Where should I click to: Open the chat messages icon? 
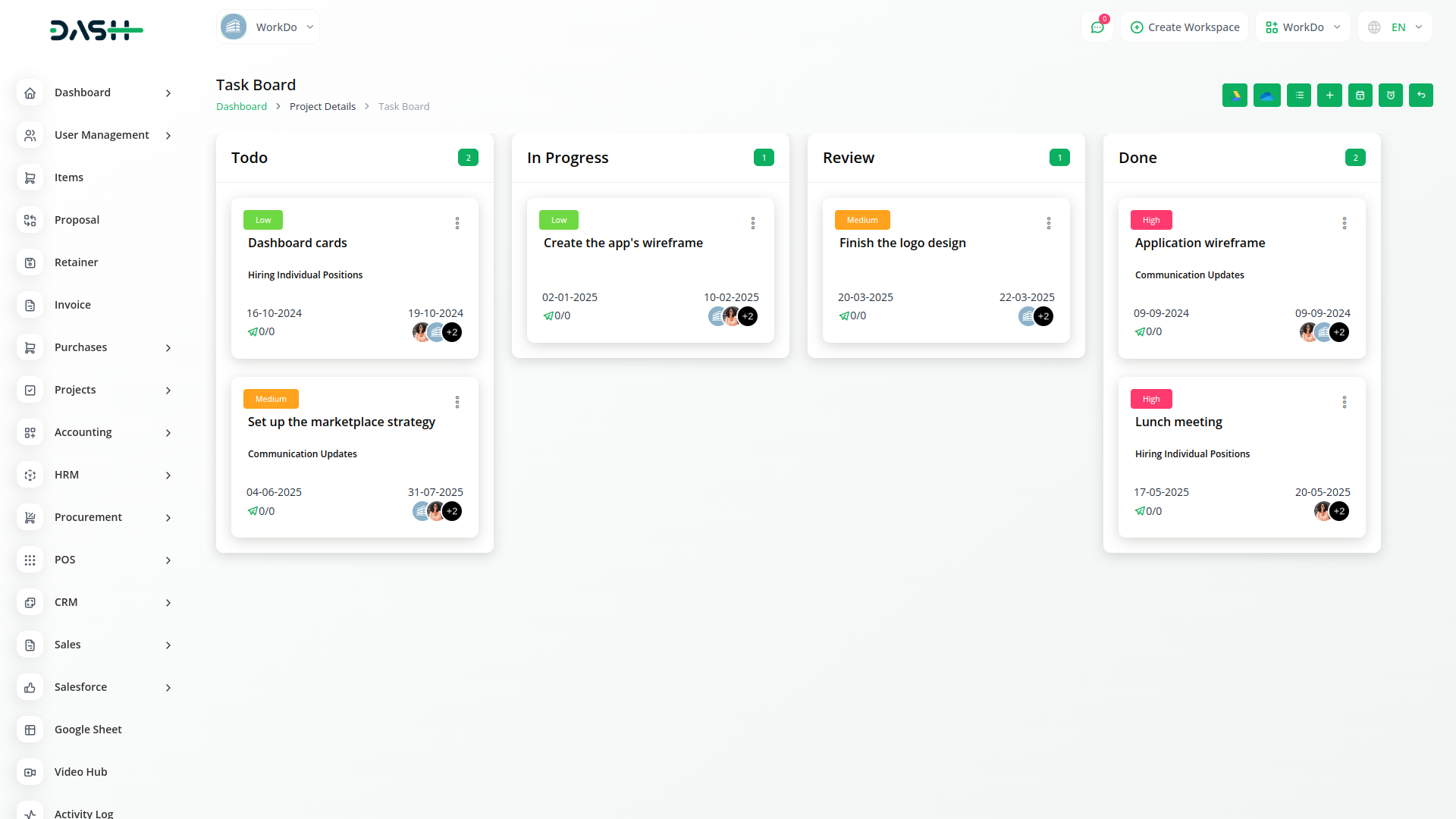click(1097, 27)
